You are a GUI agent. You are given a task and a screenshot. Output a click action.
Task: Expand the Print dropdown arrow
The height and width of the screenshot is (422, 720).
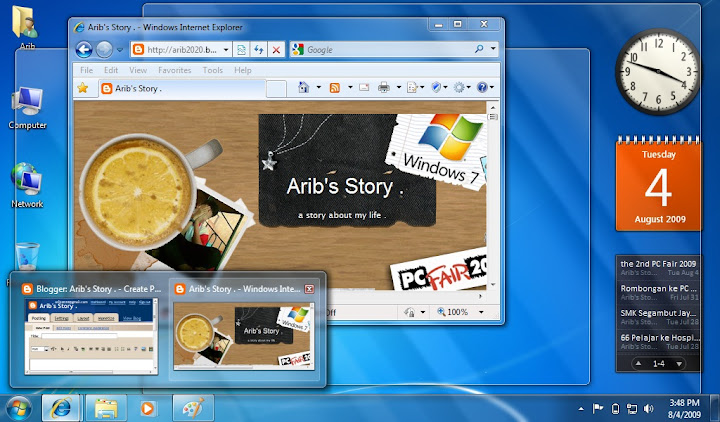(x=399, y=87)
